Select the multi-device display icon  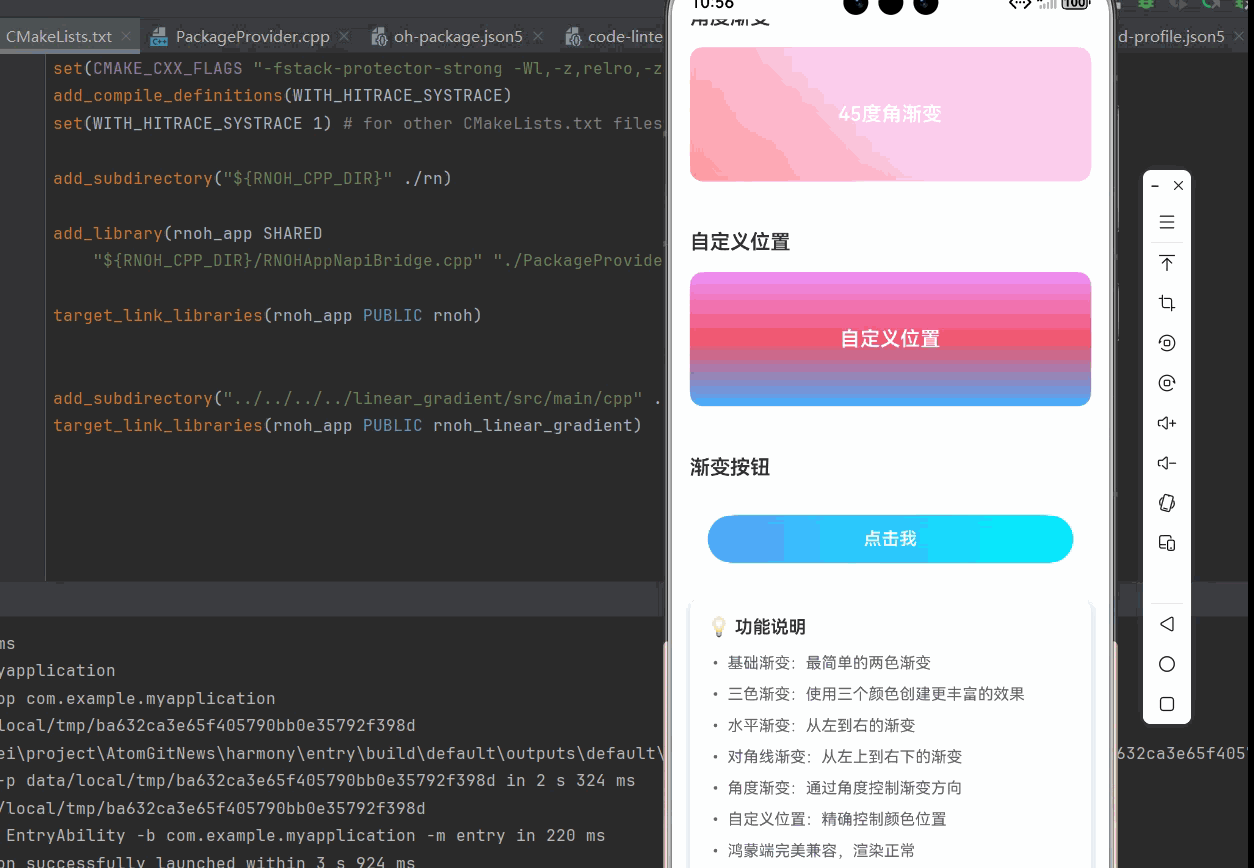tap(1167, 543)
